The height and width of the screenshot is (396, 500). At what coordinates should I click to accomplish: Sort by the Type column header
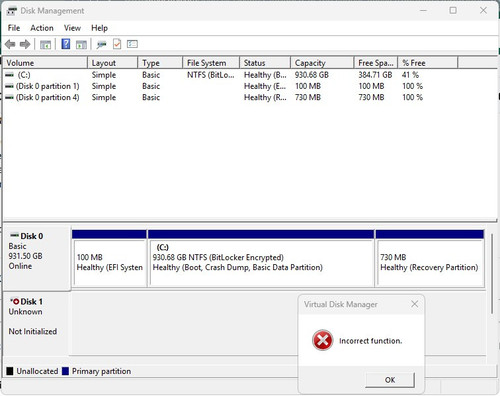(x=160, y=63)
